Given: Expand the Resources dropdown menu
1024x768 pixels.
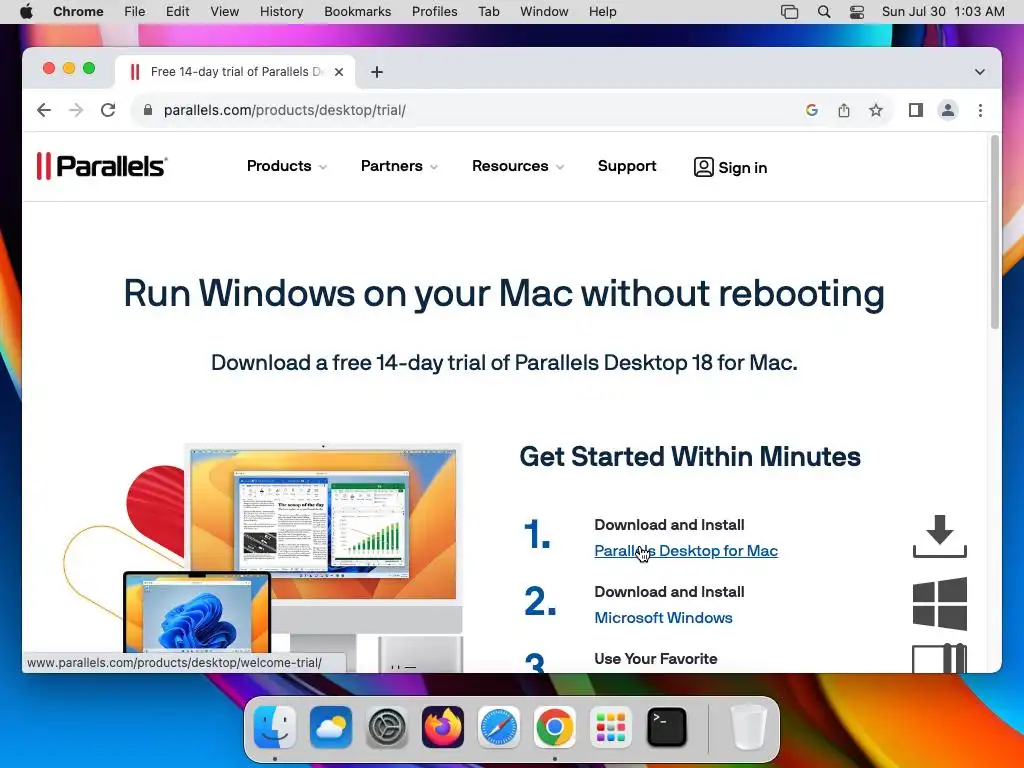Looking at the screenshot, I should [x=518, y=166].
